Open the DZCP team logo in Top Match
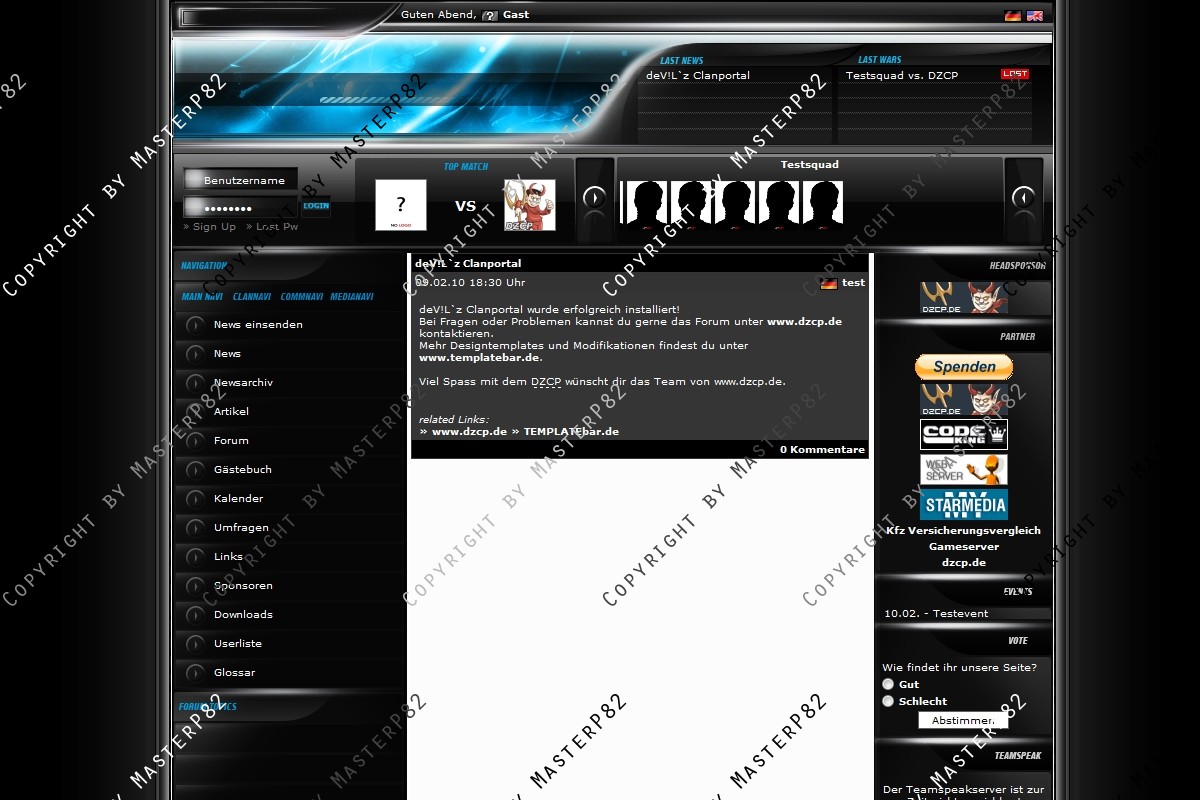Screen dimensions: 1200x800 (530, 205)
